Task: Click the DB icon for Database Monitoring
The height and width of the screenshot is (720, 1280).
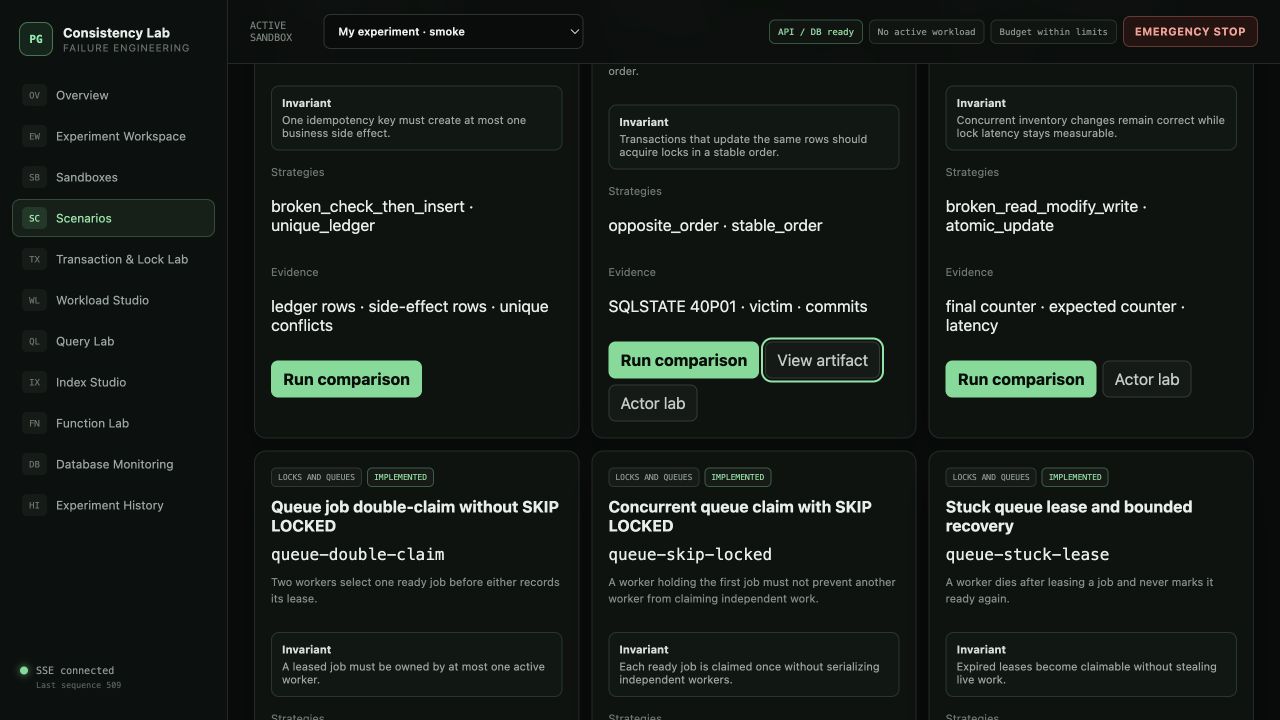Action: pyautogui.click(x=34, y=464)
